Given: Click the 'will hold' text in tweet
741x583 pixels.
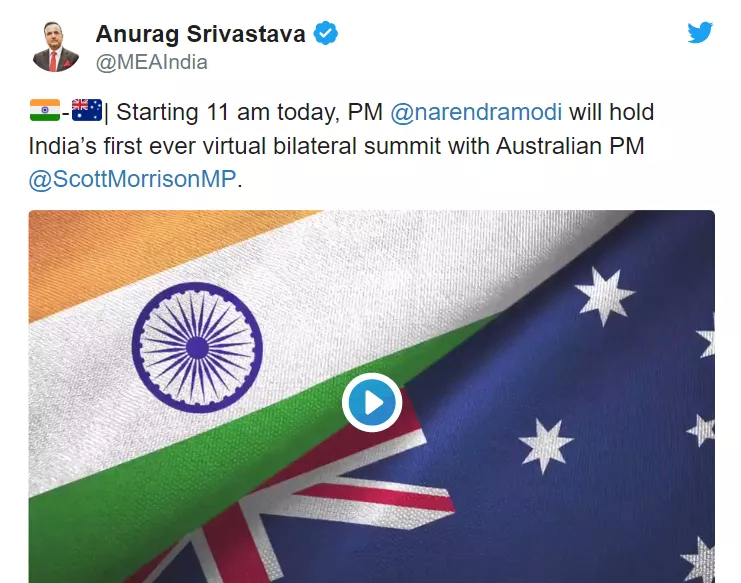Looking at the screenshot, I should click(612, 112).
